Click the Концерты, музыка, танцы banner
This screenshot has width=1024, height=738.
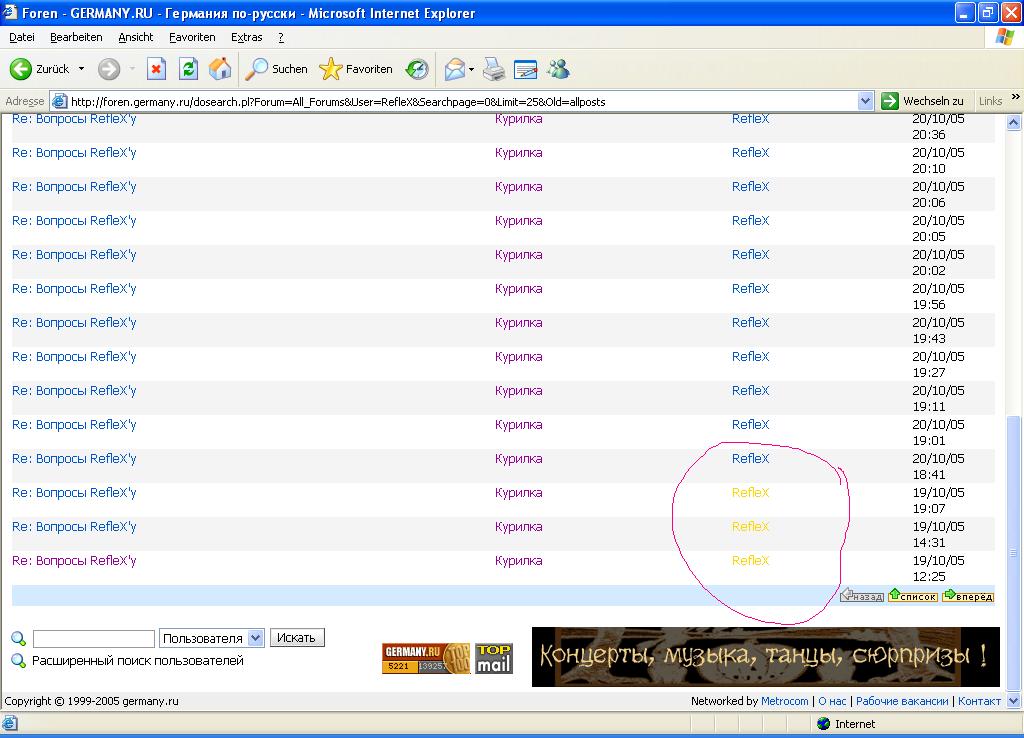[765, 657]
